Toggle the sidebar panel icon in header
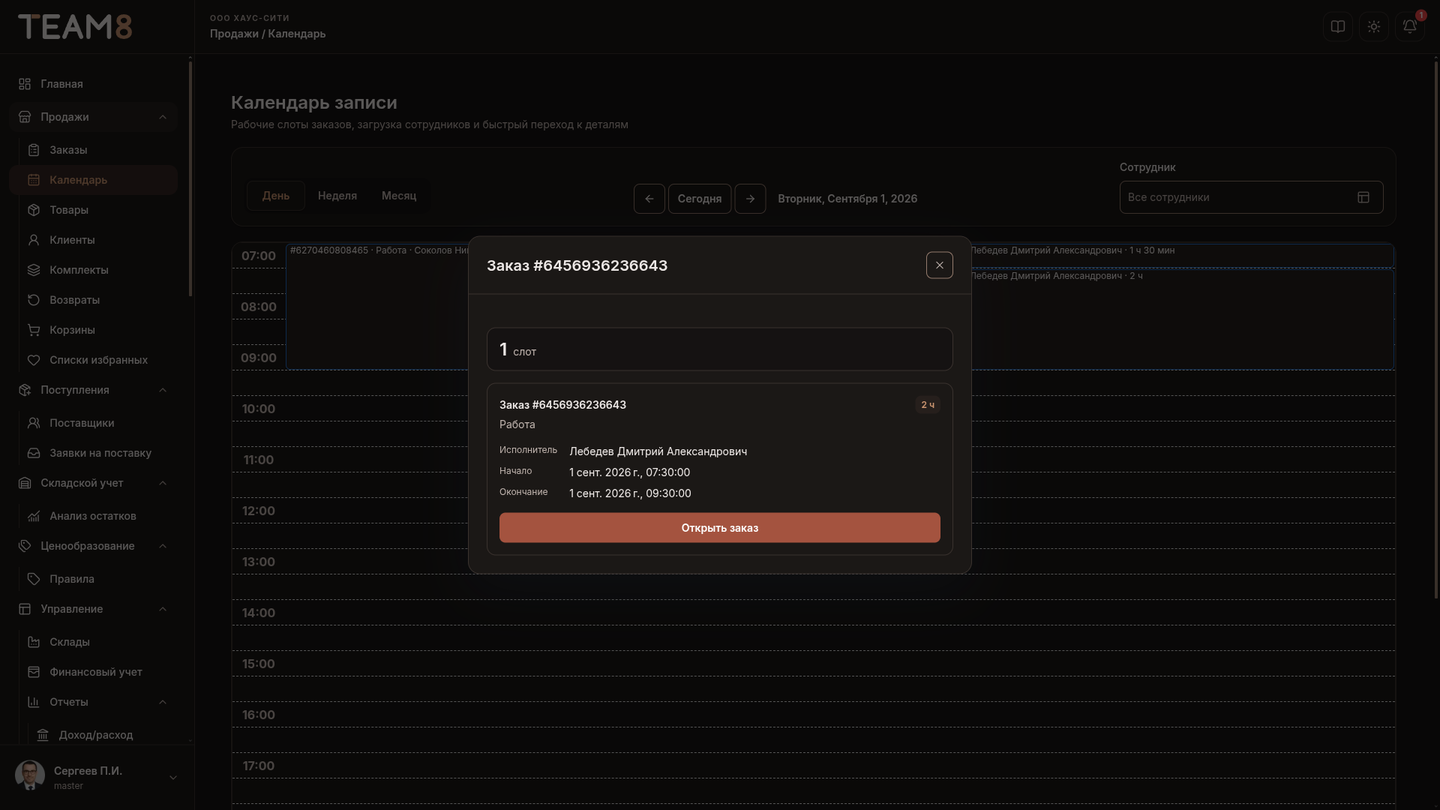 click(x=1338, y=26)
